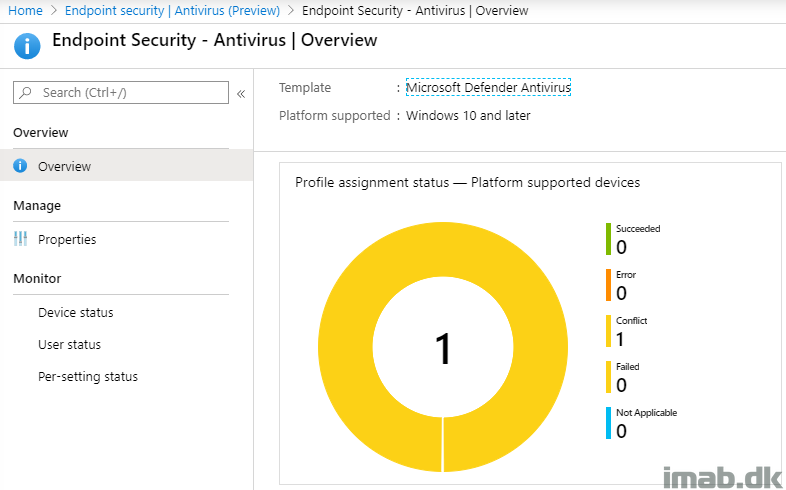
Task: Click the Succeeded legend label
Action: tap(638, 228)
